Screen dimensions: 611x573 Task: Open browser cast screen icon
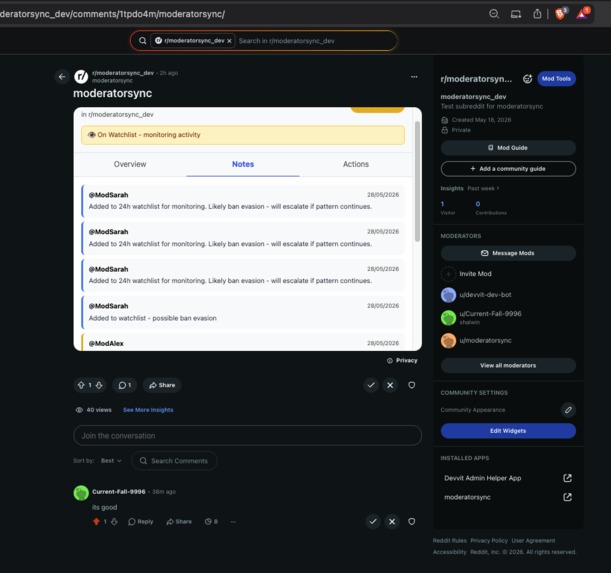pyautogui.click(x=516, y=14)
